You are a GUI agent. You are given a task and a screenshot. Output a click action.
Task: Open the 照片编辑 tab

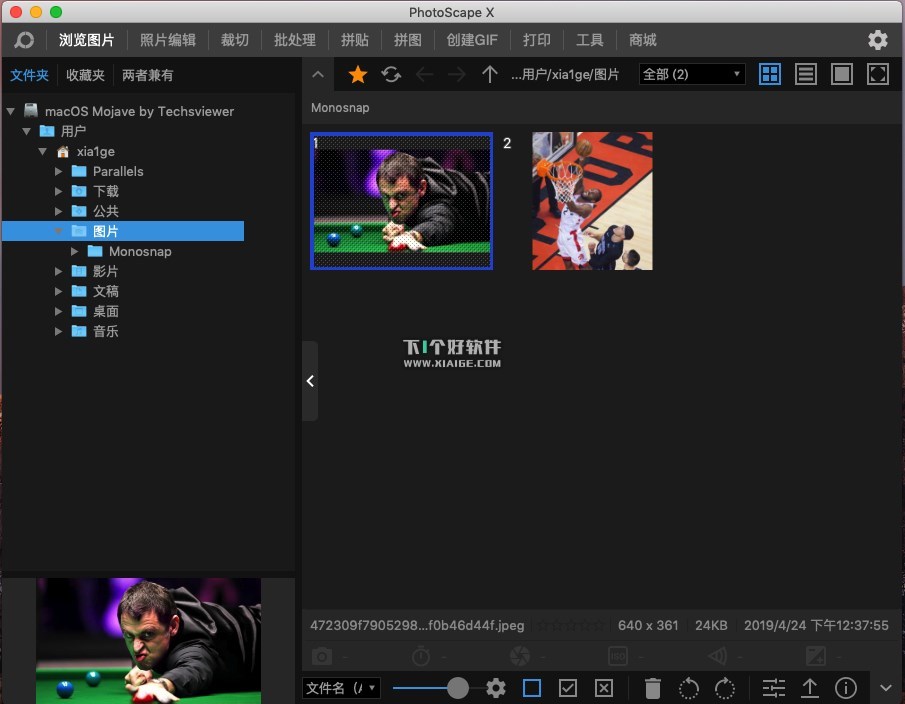point(167,40)
